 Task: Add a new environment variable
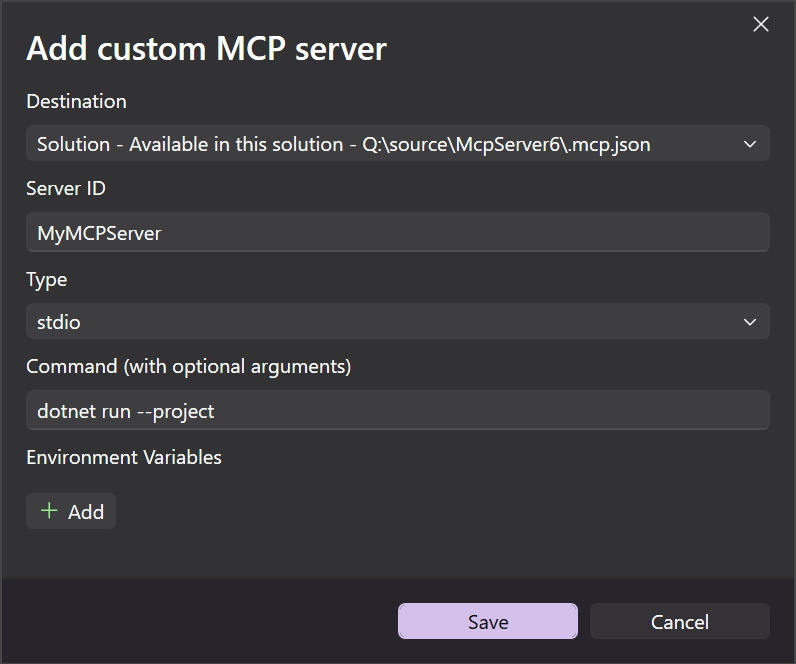(x=71, y=511)
